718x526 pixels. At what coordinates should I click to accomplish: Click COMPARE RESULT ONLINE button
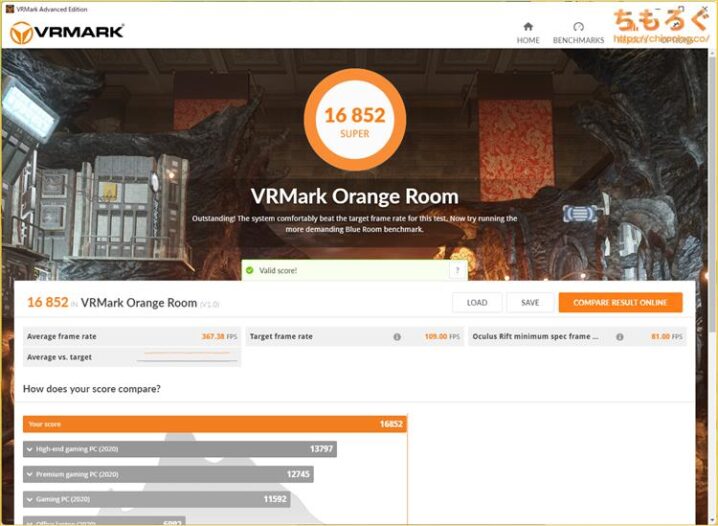(x=620, y=303)
